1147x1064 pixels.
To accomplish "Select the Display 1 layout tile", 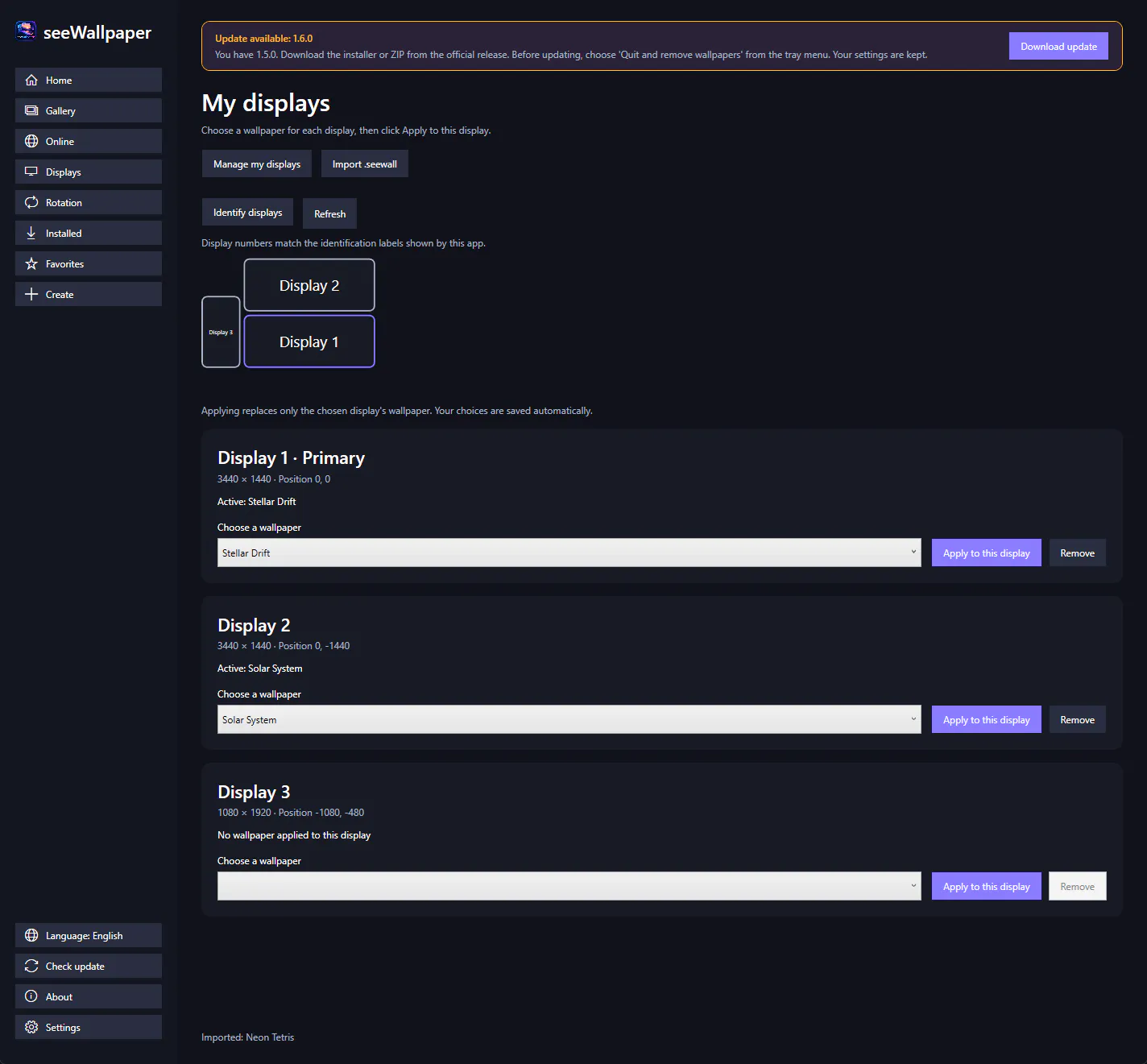I will click(309, 342).
